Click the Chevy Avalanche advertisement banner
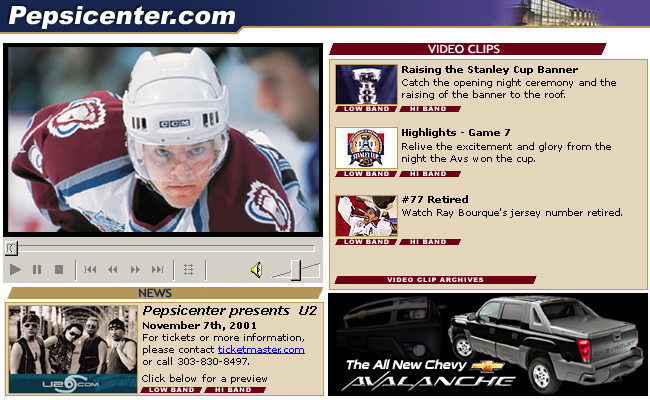 [488, 344]
